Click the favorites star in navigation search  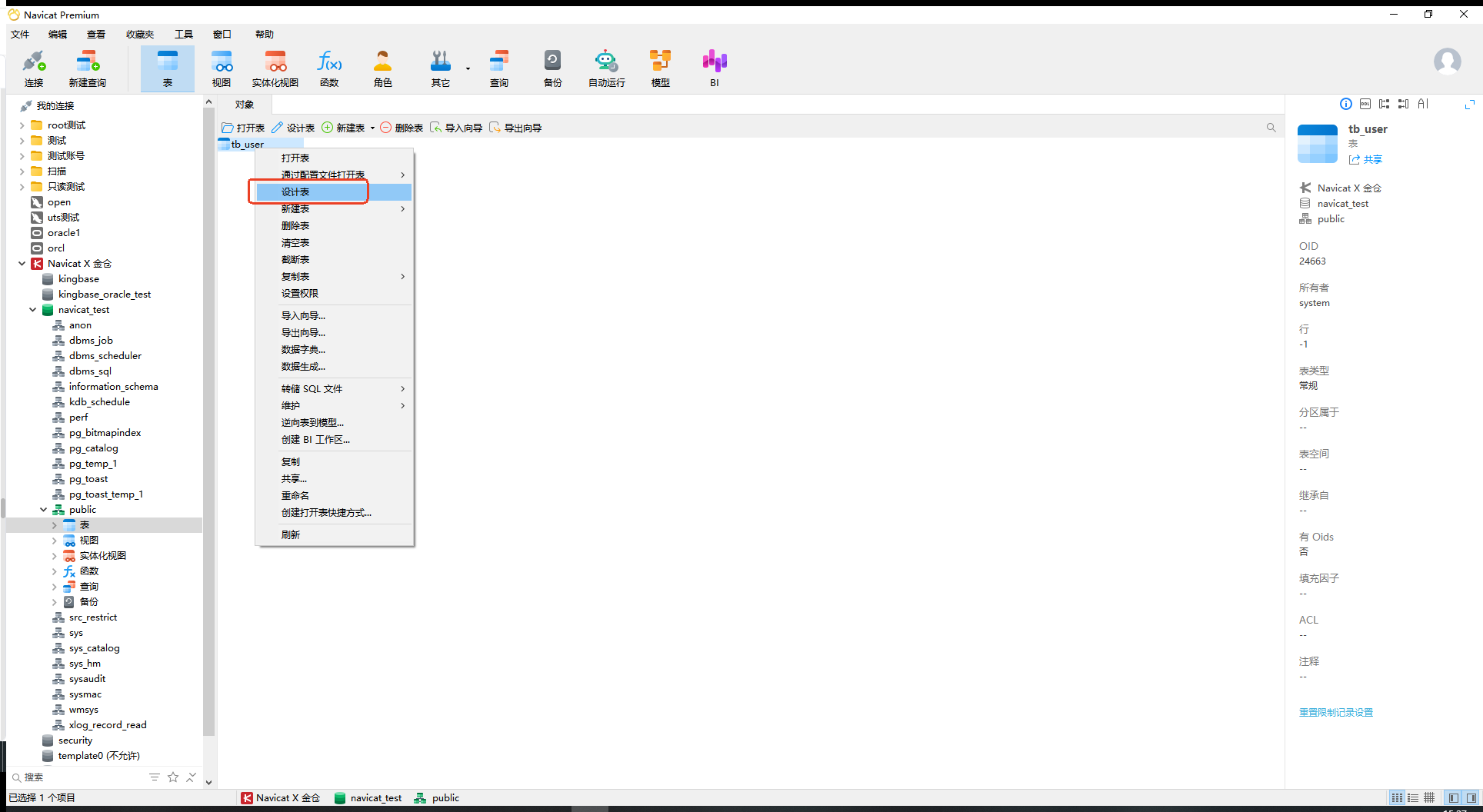173,777
